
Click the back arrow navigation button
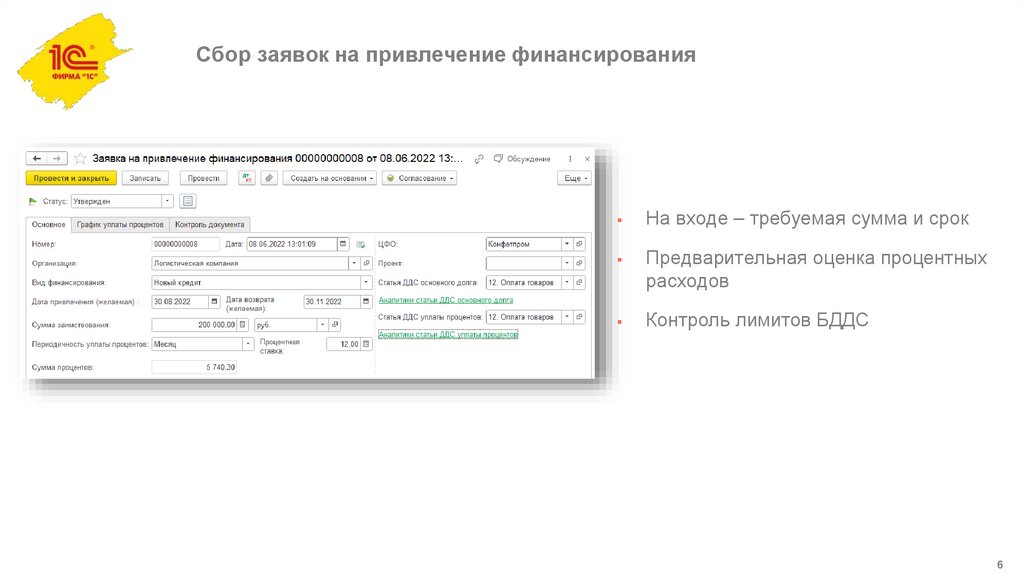click(x=37, y=159)
